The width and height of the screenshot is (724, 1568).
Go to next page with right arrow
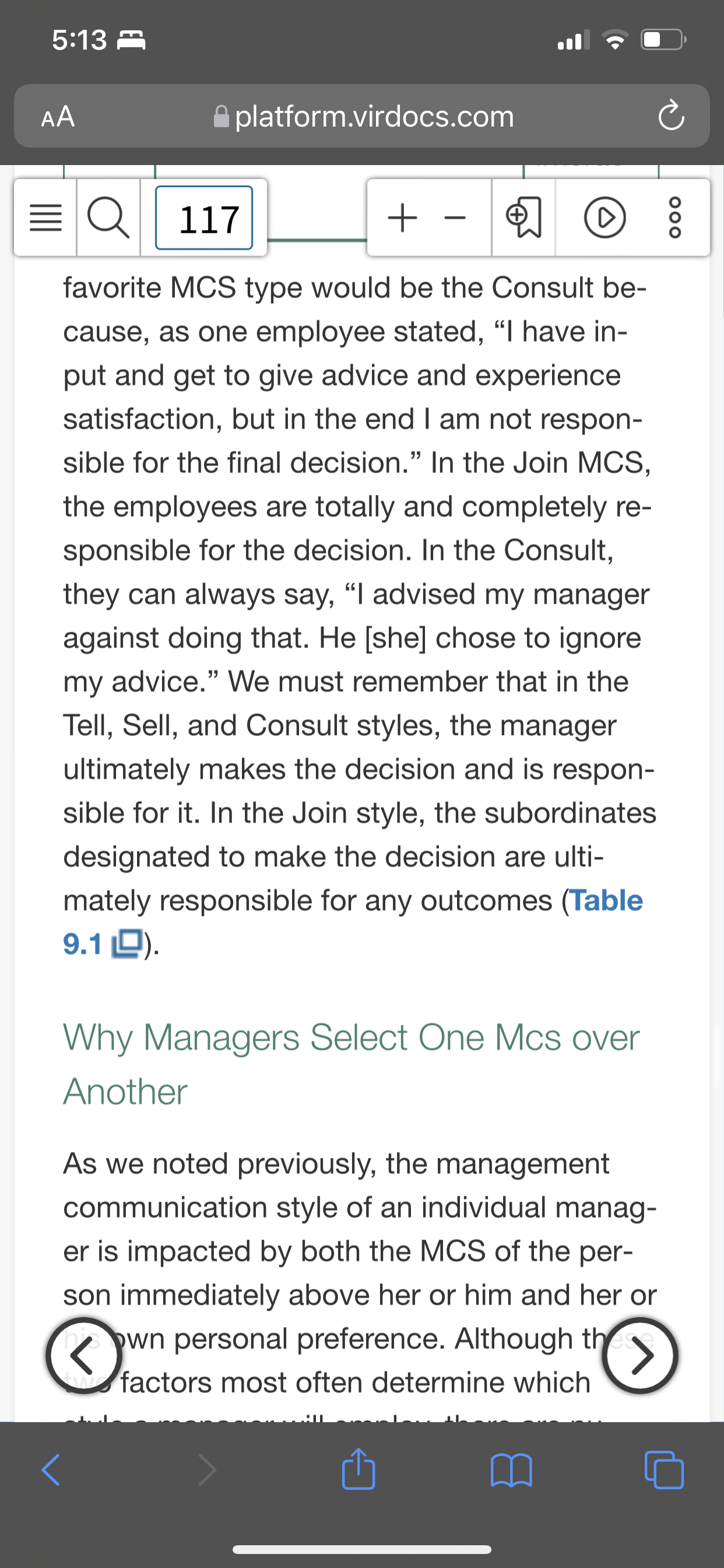point(640,1356)
